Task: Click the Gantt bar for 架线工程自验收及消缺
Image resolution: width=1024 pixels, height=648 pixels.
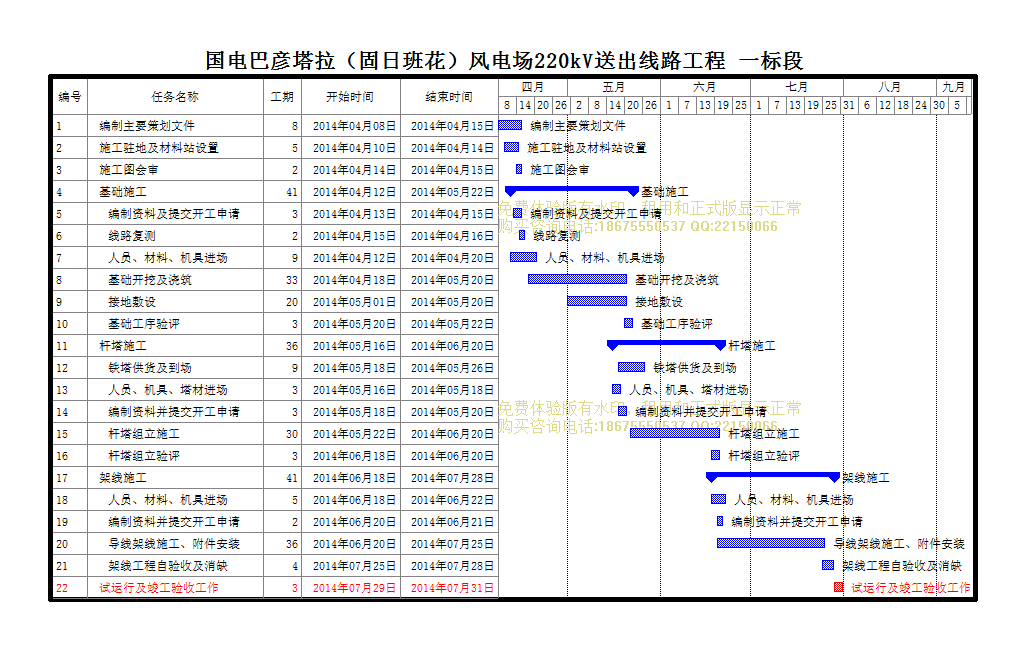Action: (827, 564)
